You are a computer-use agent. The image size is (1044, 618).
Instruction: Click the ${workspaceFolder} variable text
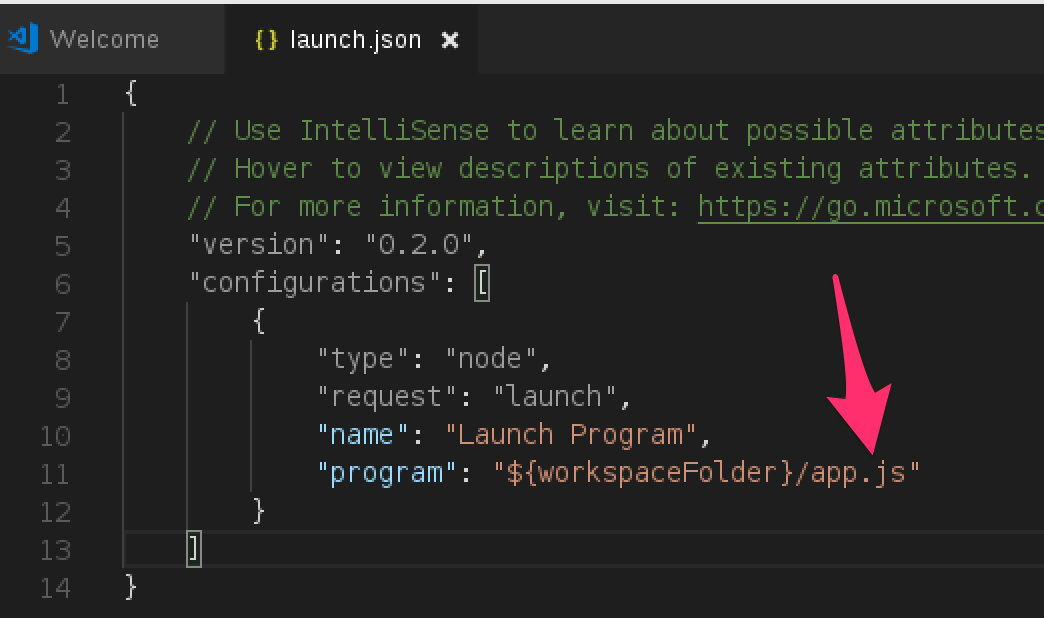tap(650, 473)
